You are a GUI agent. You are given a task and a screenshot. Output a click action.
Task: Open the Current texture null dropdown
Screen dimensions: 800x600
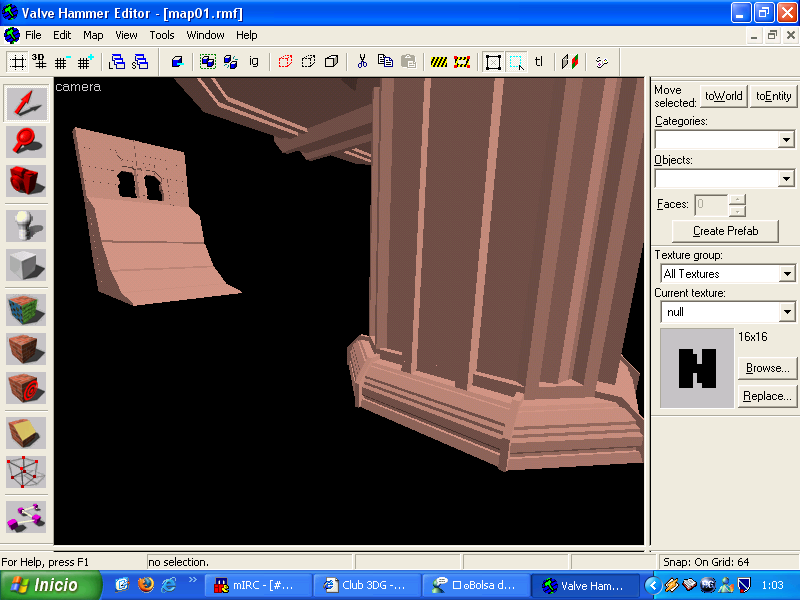pyautogui.click(x=787, y=312)
